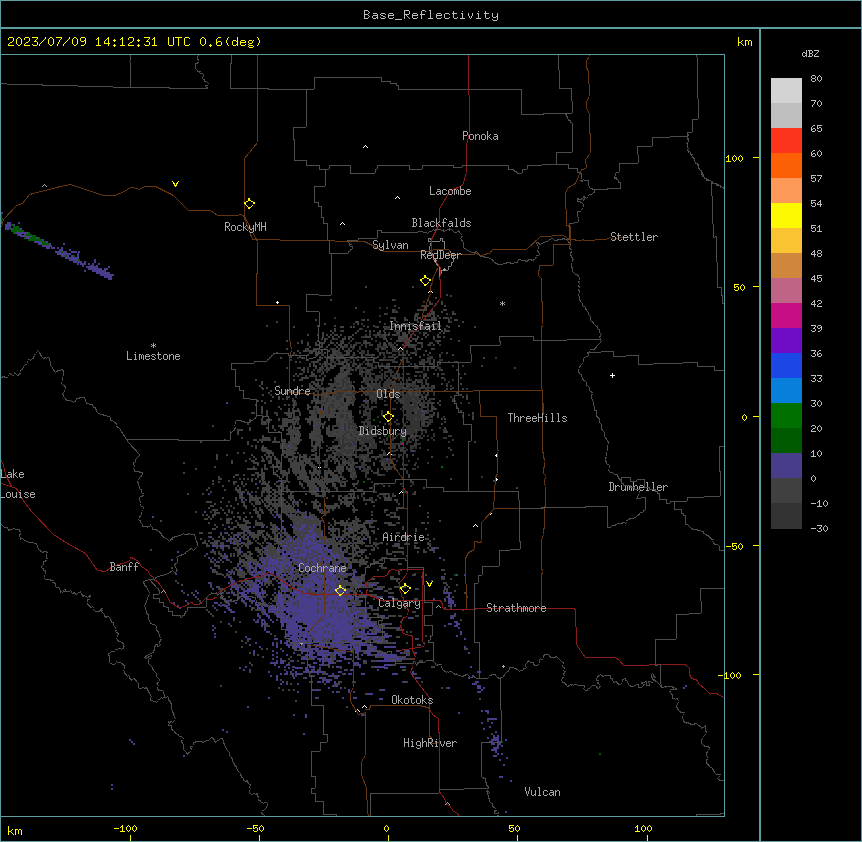Click the asterisk marker above Limestone

point(153,346)
